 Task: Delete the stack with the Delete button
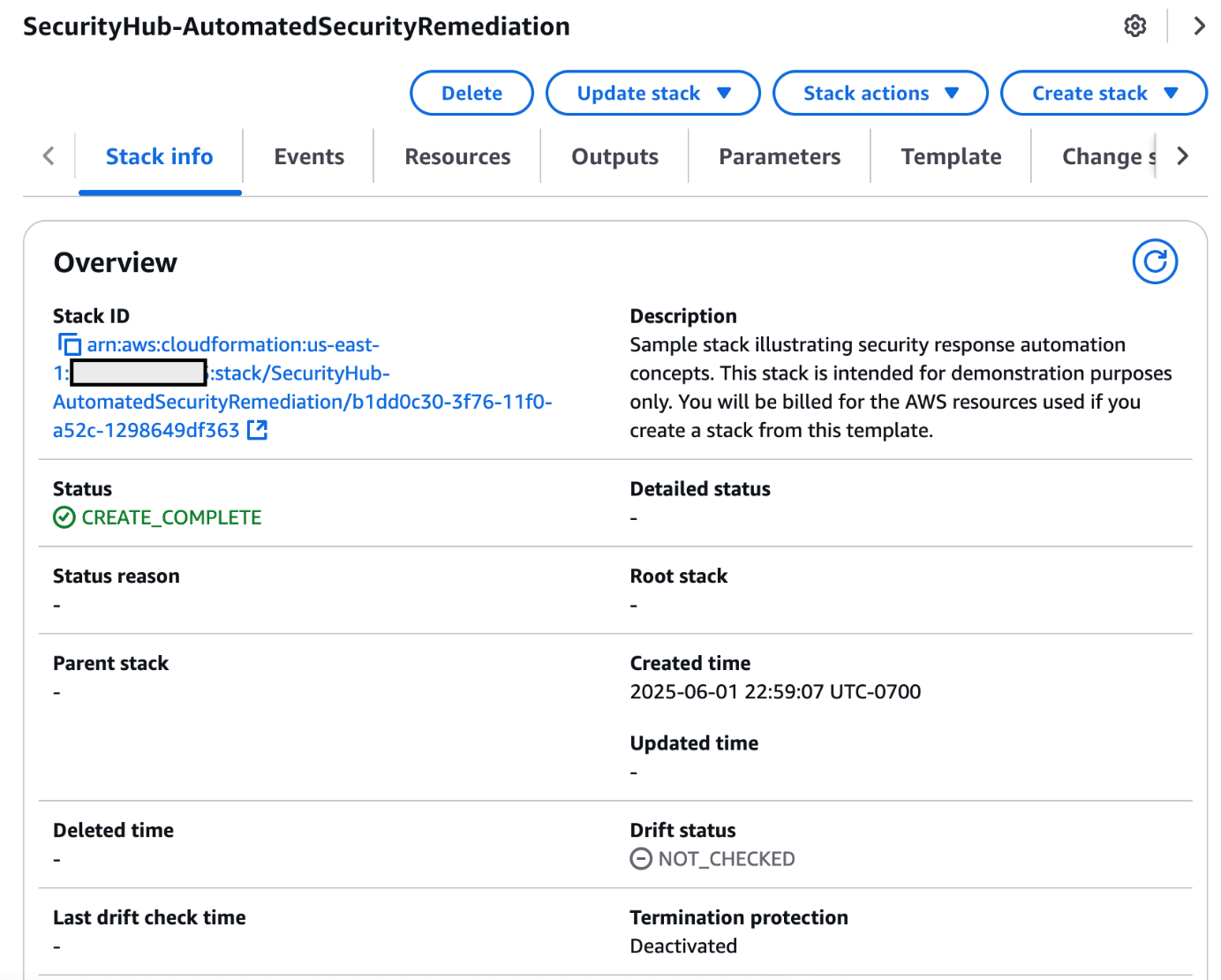[471, 93]
